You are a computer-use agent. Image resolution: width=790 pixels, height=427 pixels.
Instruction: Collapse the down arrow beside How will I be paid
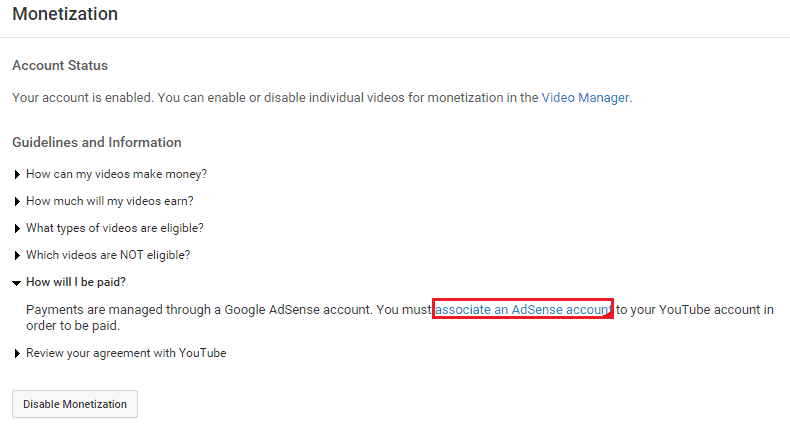click(17, 283)
